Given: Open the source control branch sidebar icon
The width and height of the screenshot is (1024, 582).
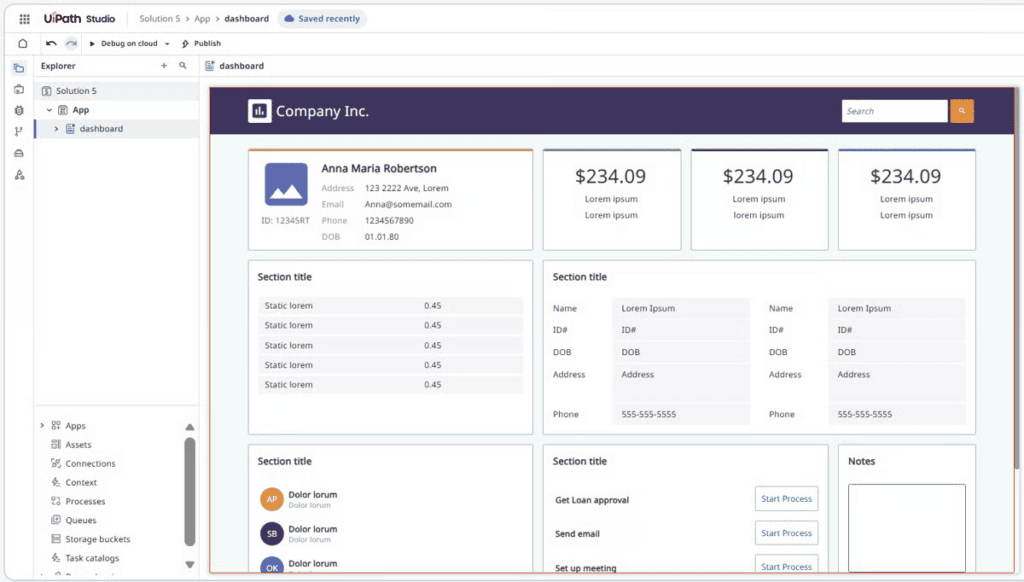Looking at the screenshot, I should tap(19, 131).
